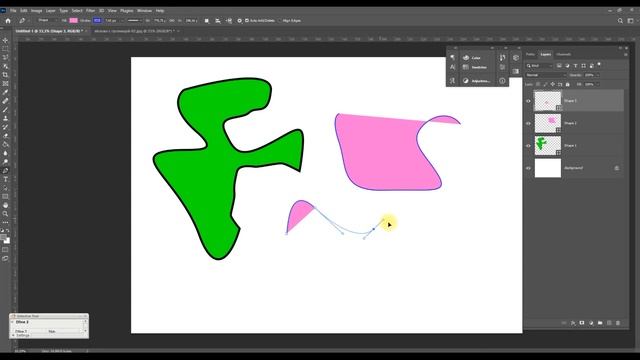Hide the Background layer

pyautogui.click(x=529, y=168)
